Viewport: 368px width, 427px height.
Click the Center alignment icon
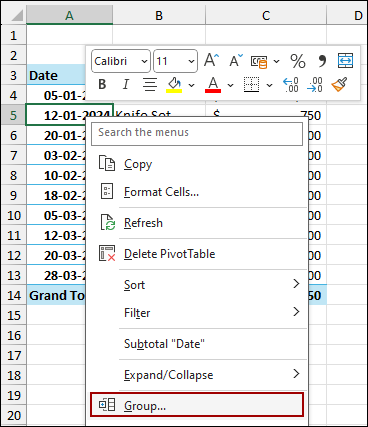[150, 84]
